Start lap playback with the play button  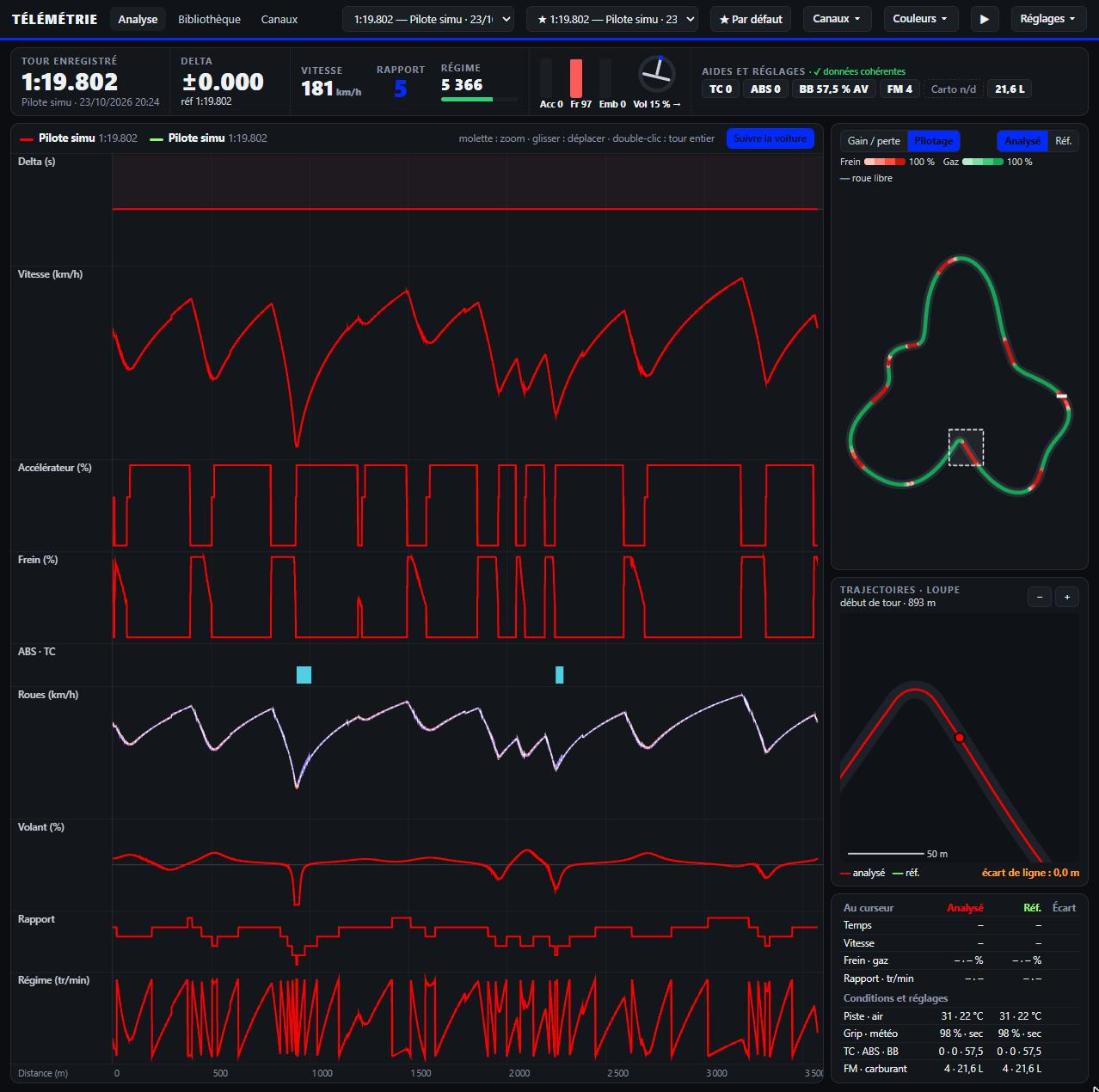(x=984, y=19)
